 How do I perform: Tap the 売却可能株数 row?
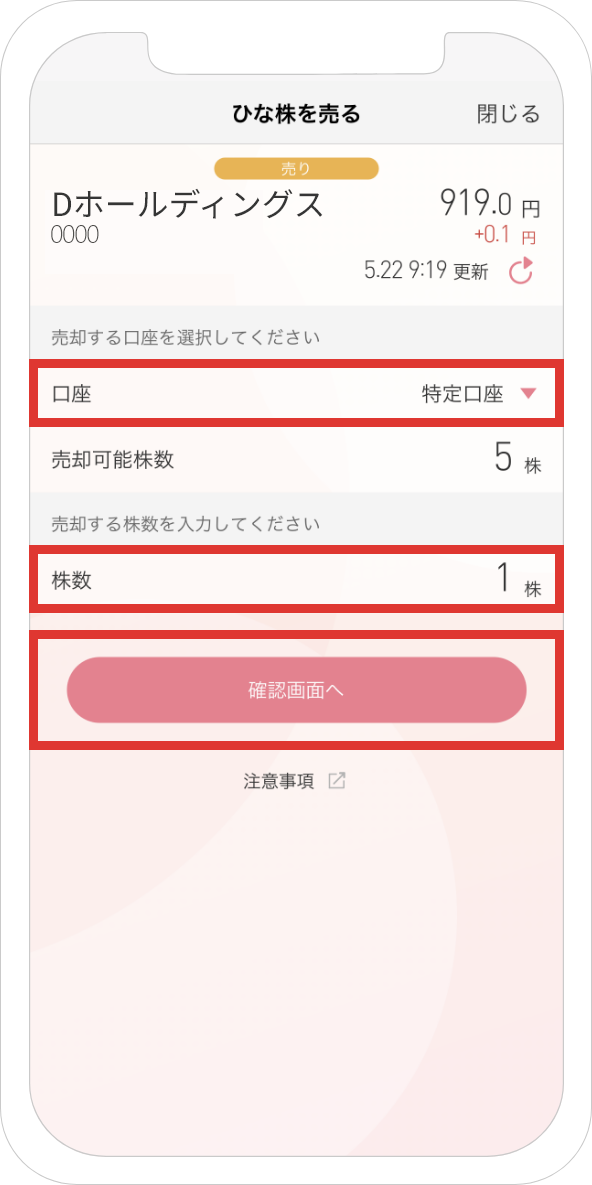pyautogui.click(x=296, y=460)
